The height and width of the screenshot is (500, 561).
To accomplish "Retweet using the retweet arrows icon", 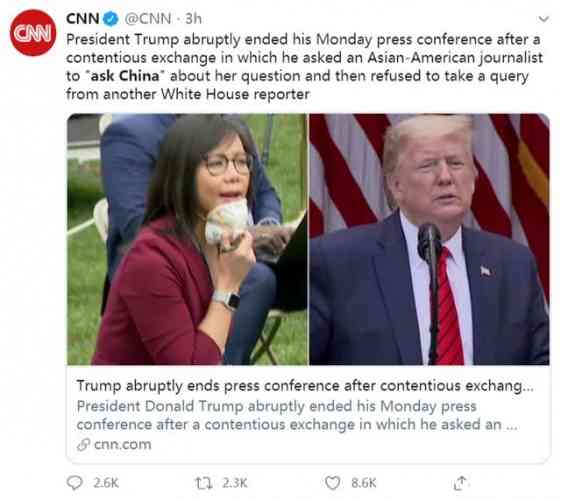I will click(x=204, y=483).
